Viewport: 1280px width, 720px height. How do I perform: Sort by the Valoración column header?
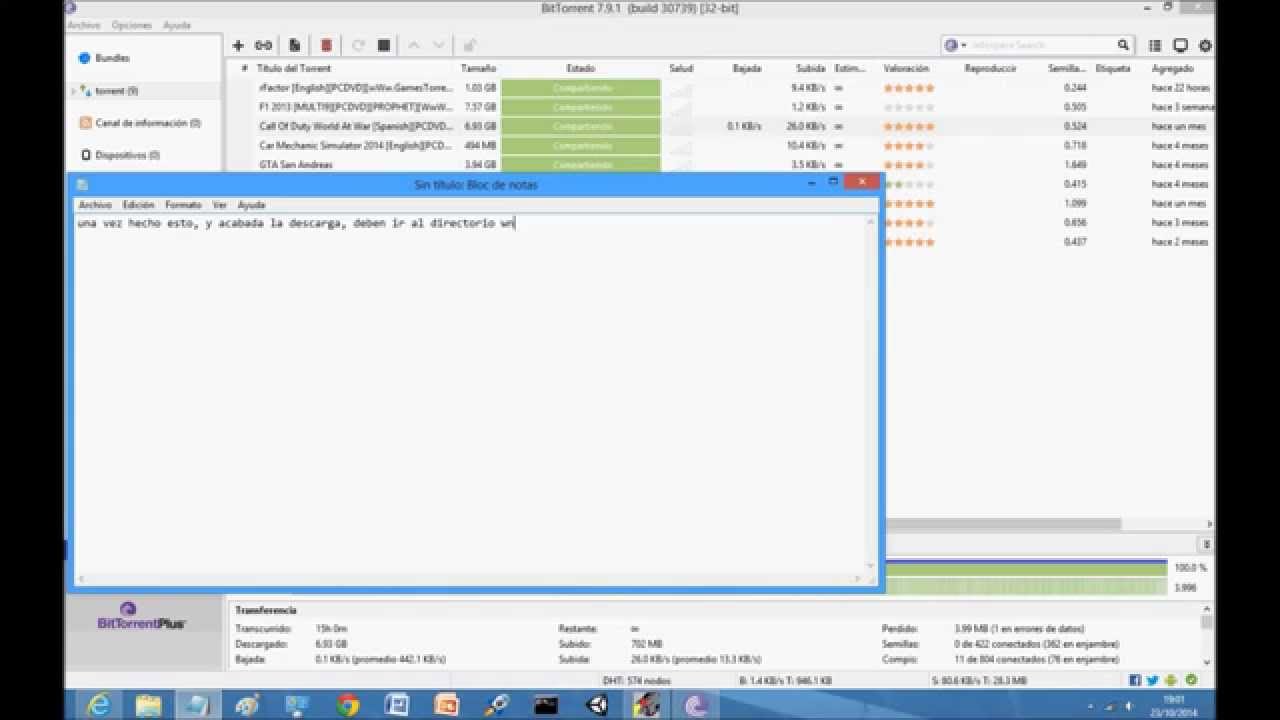906,69
